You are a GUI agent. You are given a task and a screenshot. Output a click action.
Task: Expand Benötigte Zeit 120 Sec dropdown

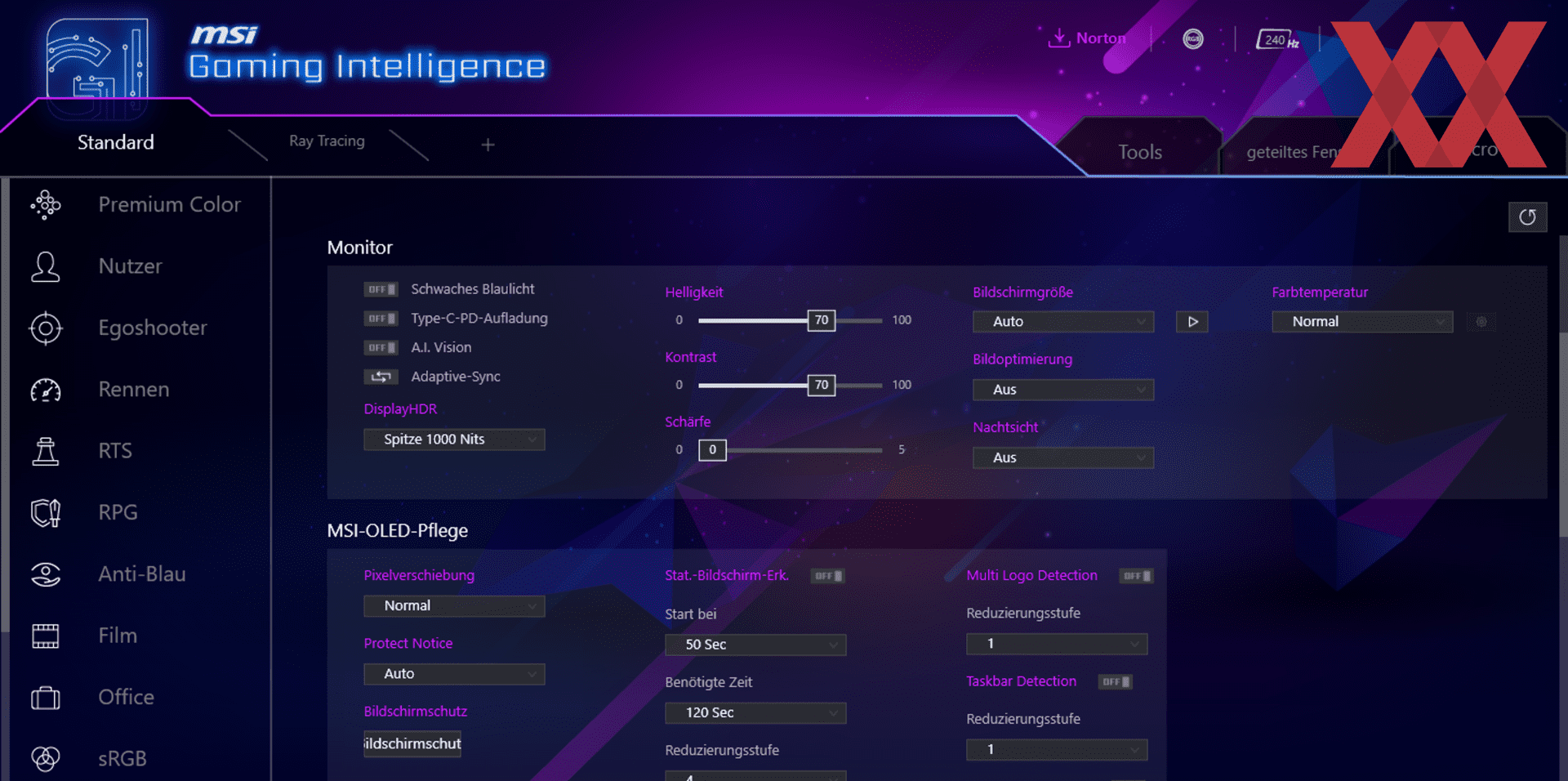point(755,713)
